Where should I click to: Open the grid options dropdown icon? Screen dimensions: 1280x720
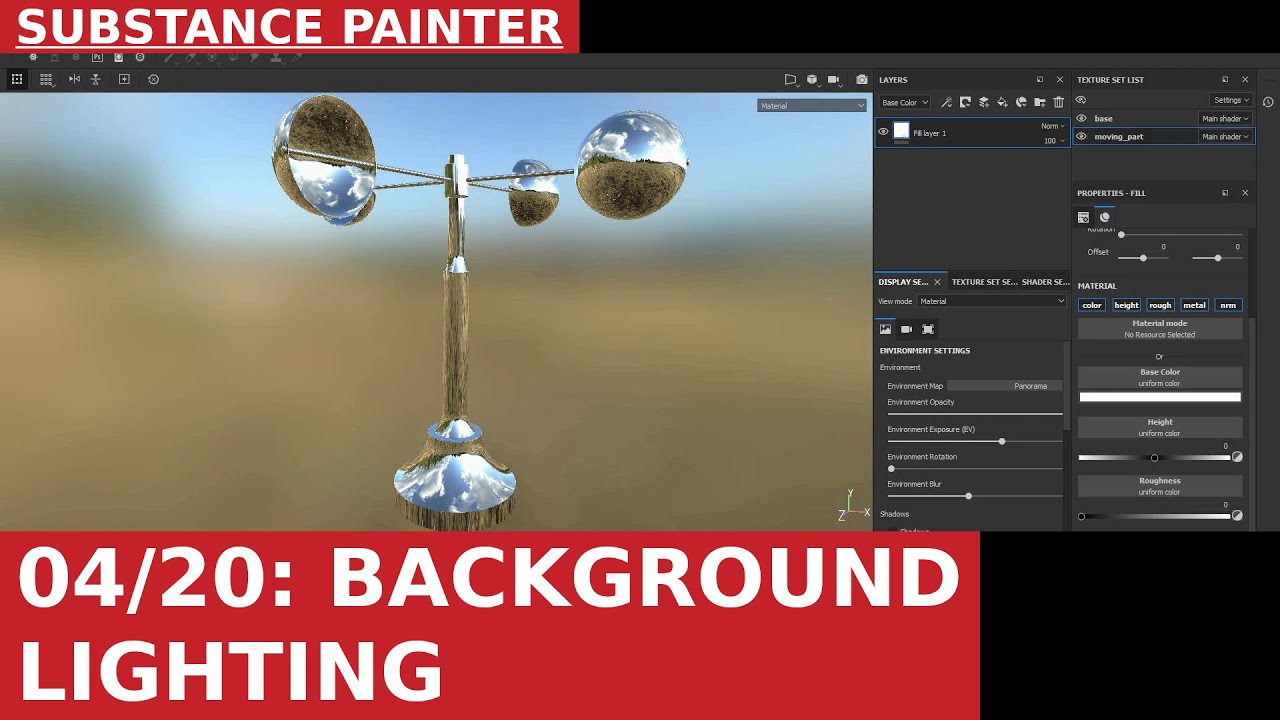tap(46, 79)
